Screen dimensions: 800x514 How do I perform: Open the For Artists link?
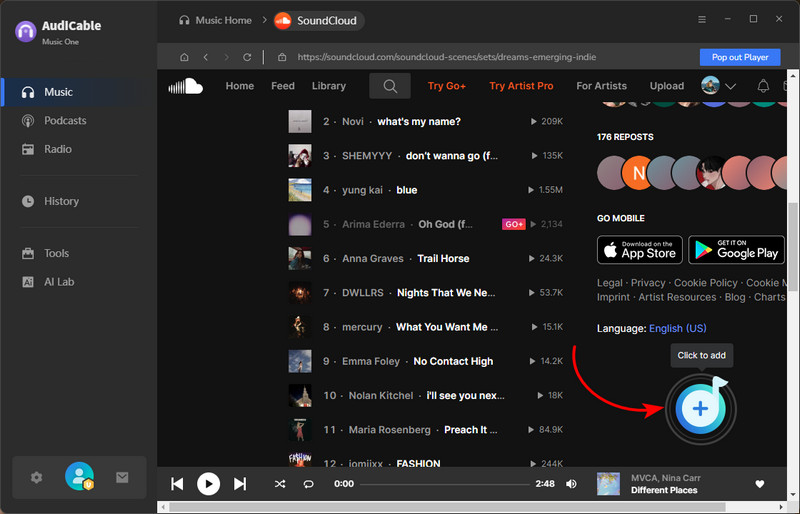pyautogui.click(x=601, y=86)
